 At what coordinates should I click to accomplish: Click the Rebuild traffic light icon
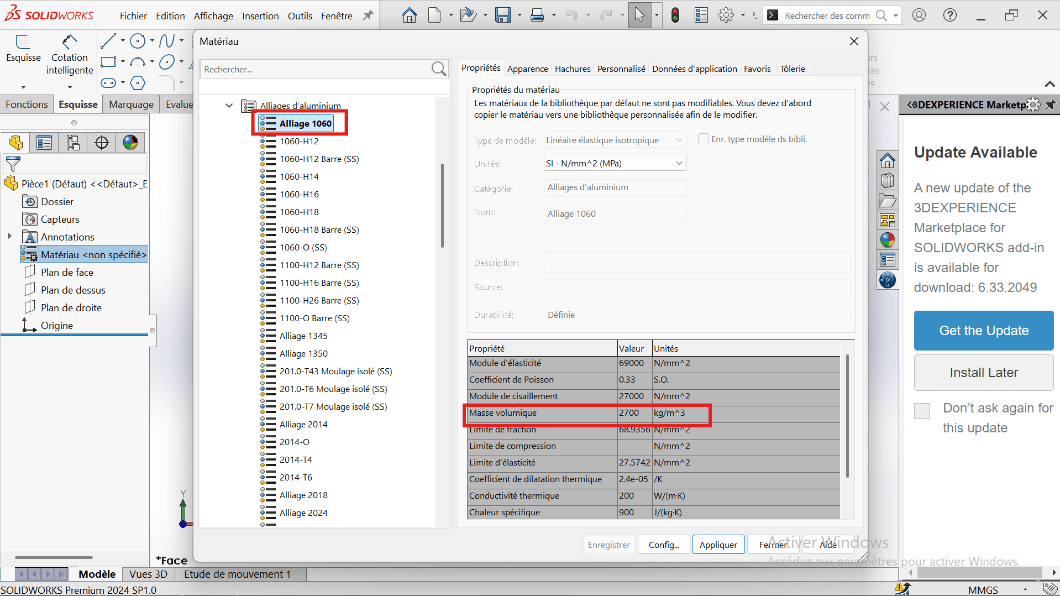[675, 15]
